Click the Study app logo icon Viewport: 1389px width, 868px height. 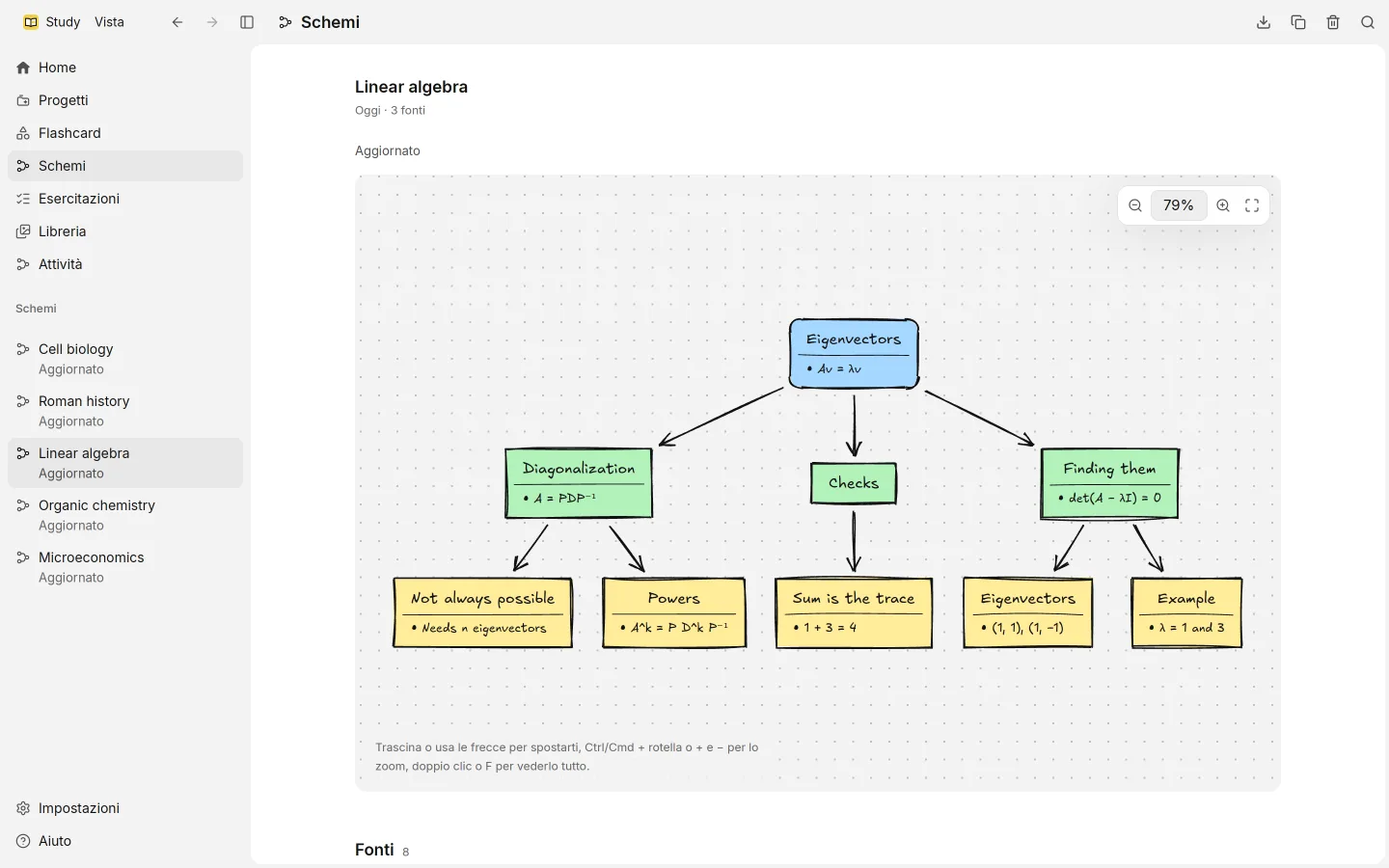[31, 22]
